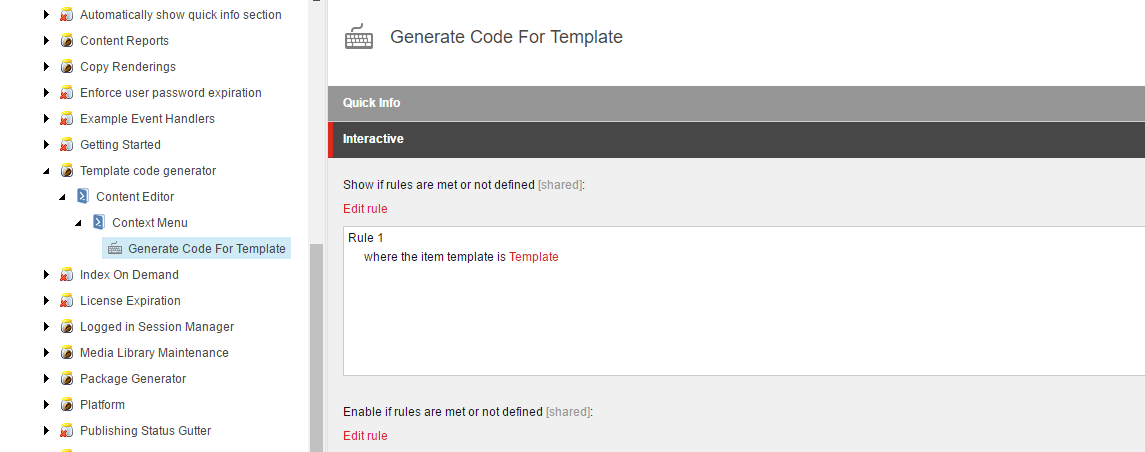
Task: Click the Package Generator module icon
Action: click(x=66, y=378)
